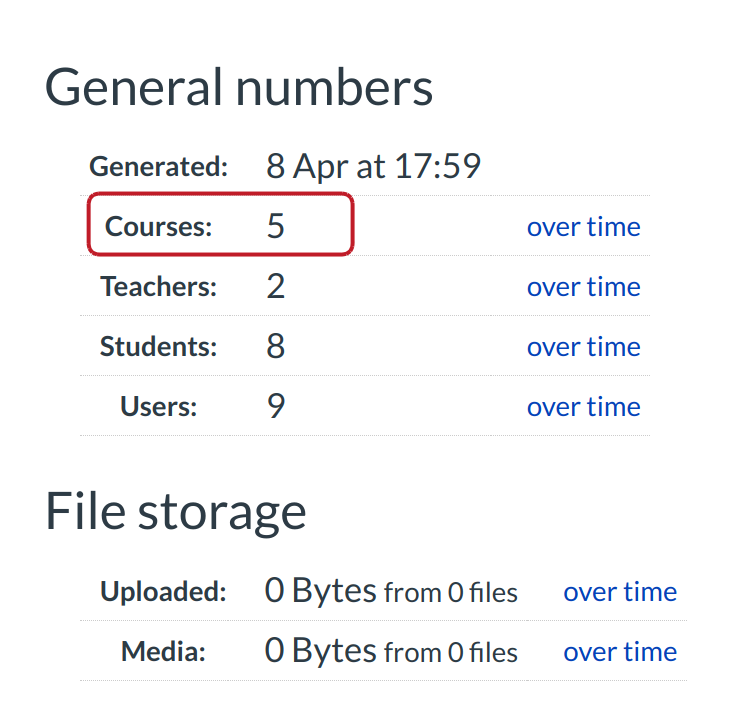The width and height of the screenshot is (736, 710).
Task: Open the Media "over time" link
Action: point(620,652)
